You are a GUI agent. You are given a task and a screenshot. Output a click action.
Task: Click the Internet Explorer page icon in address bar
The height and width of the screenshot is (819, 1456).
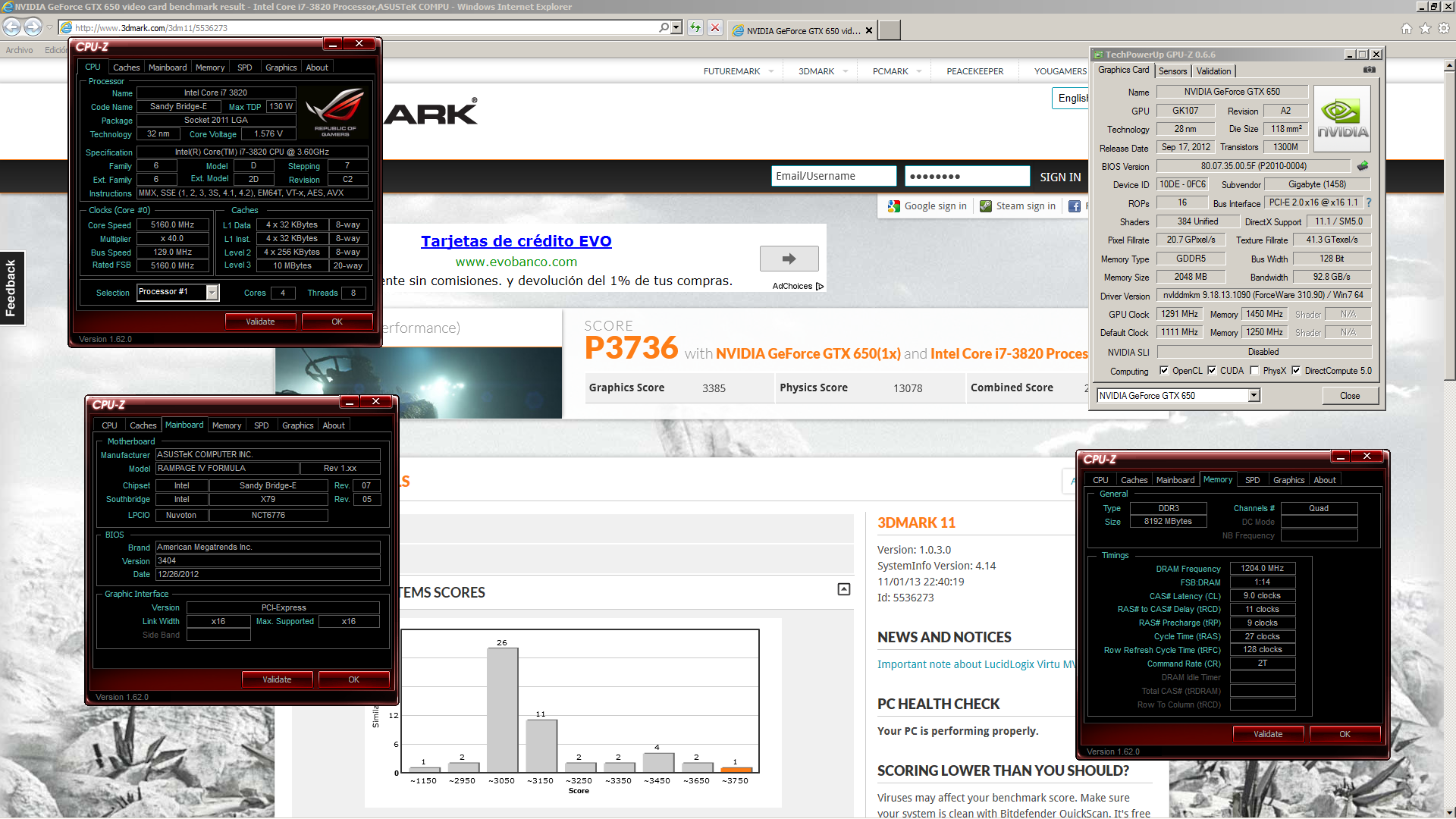[x=67, y=28]
